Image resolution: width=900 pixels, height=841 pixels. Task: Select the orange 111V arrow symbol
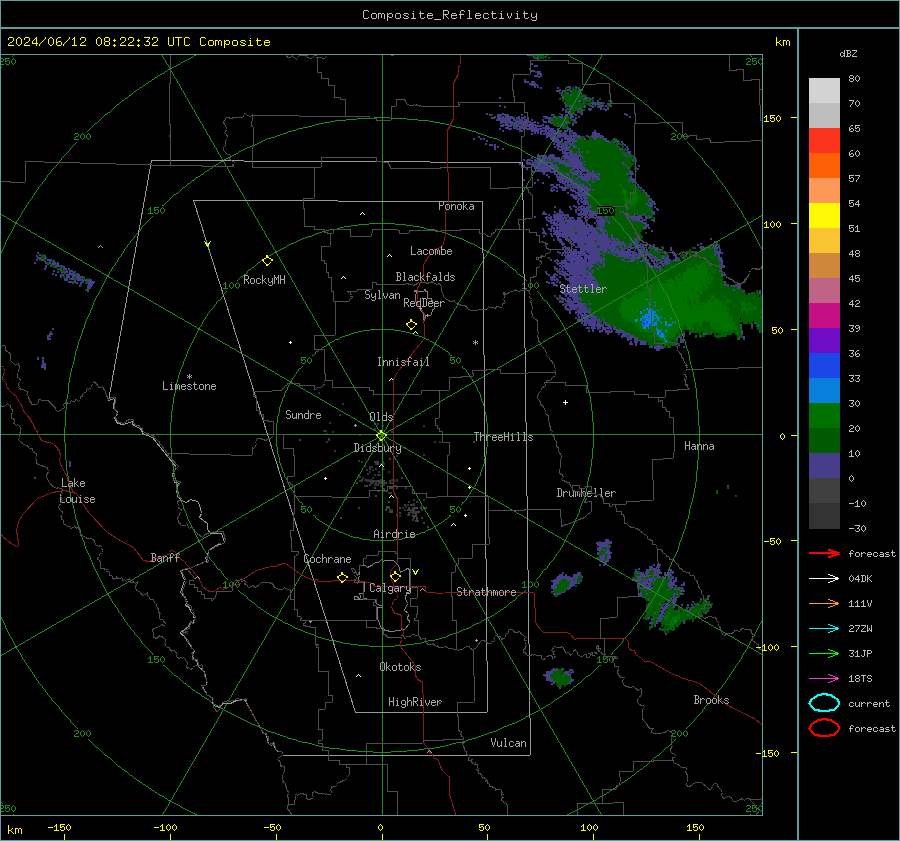(x=824, y=603)
